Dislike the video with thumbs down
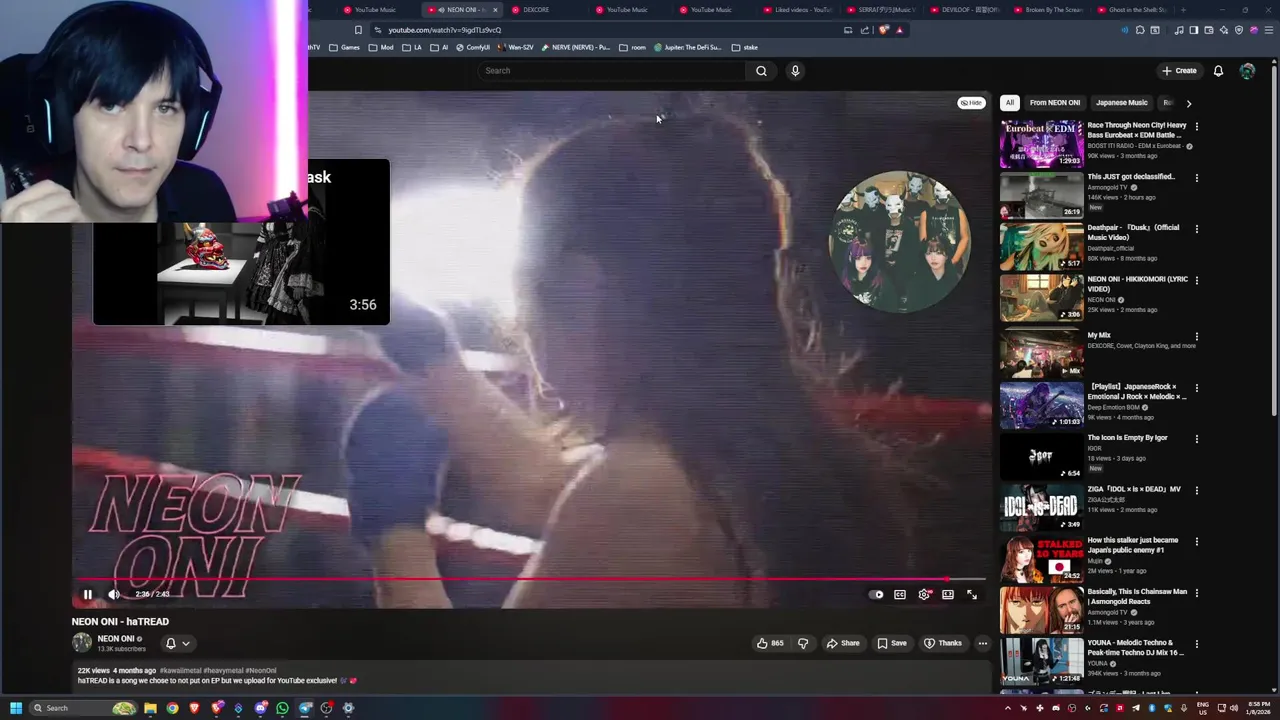This screenshot has width=1280, height=720. click(x=802, y=643)
